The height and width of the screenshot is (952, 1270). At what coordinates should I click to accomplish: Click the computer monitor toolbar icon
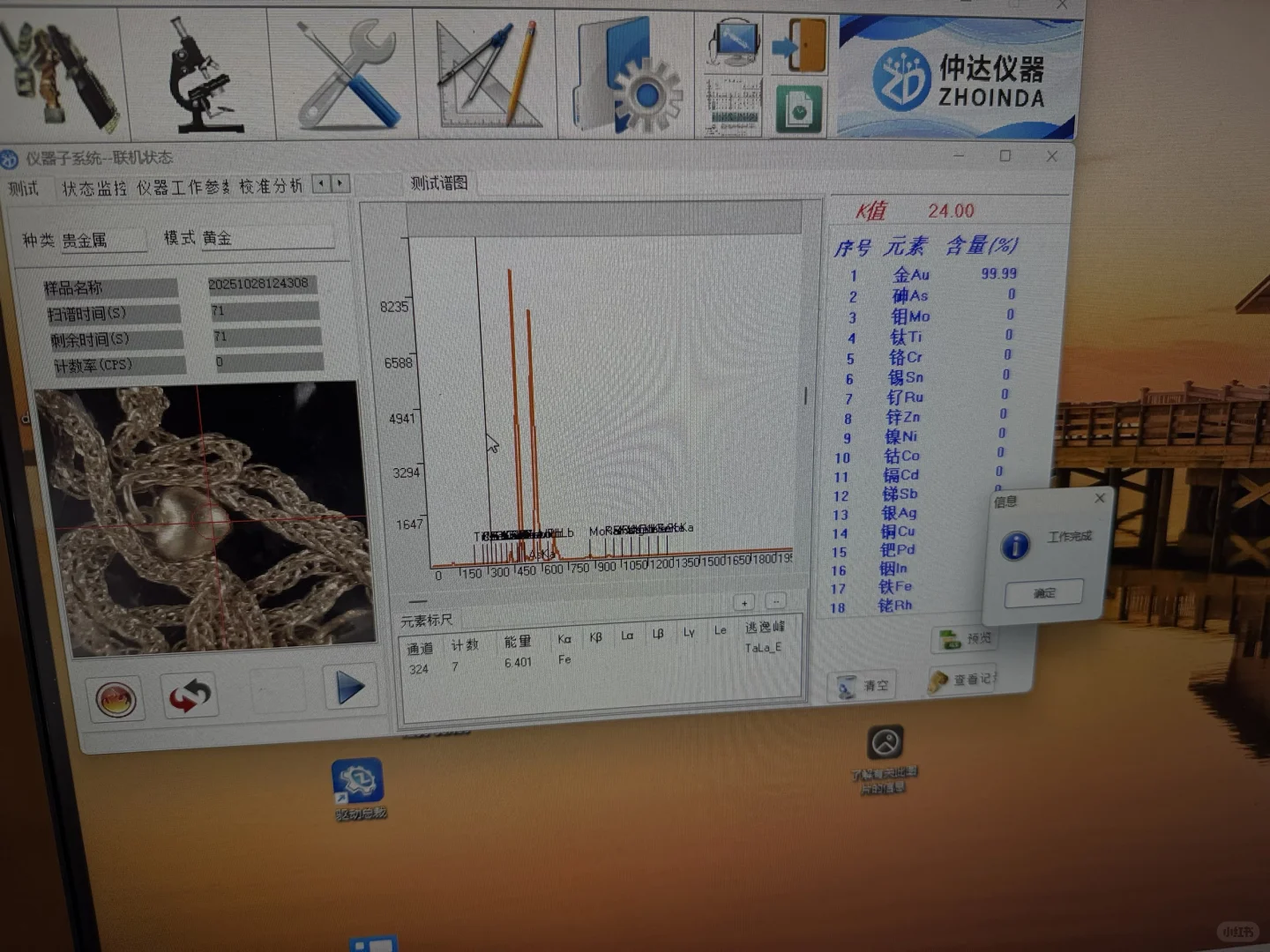point(735,42)
